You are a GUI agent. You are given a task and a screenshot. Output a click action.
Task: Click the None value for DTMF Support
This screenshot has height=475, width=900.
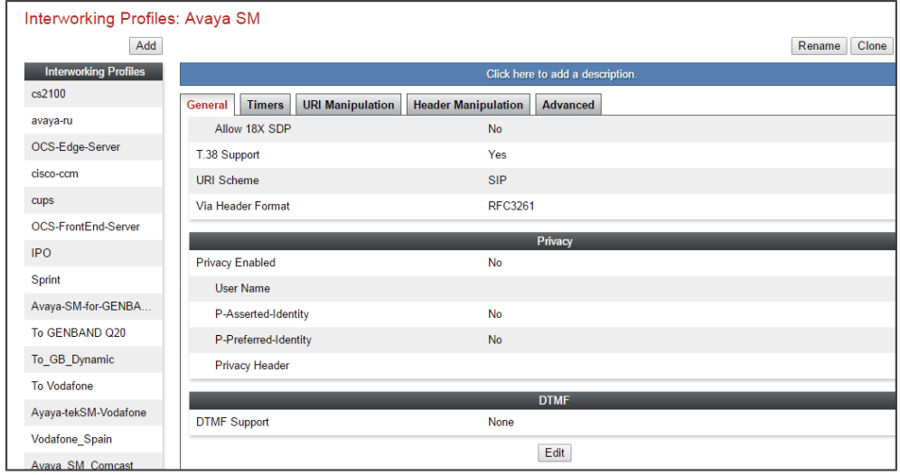tap(501, 422)
